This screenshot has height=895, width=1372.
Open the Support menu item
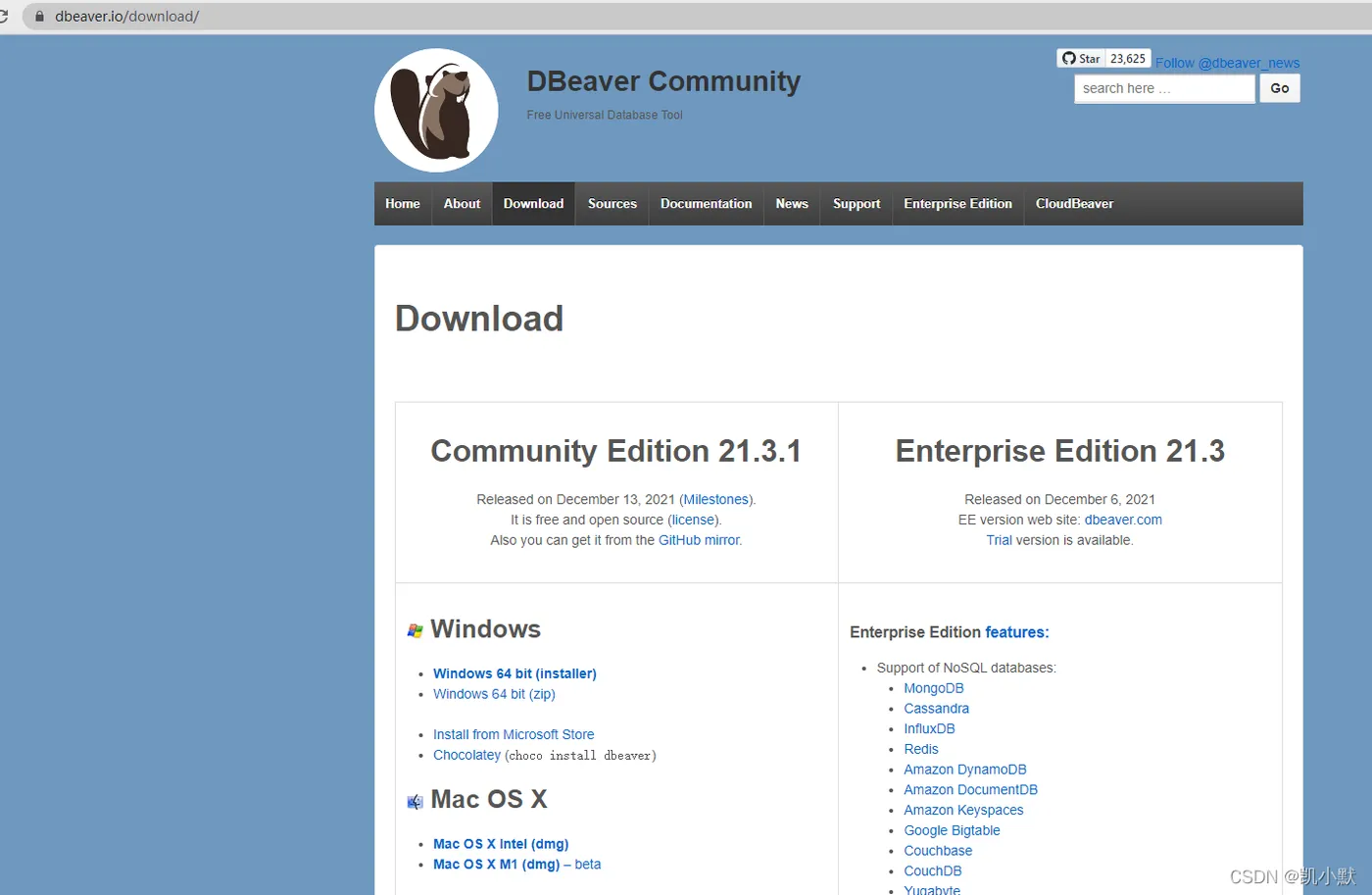[x=857, y=204]
